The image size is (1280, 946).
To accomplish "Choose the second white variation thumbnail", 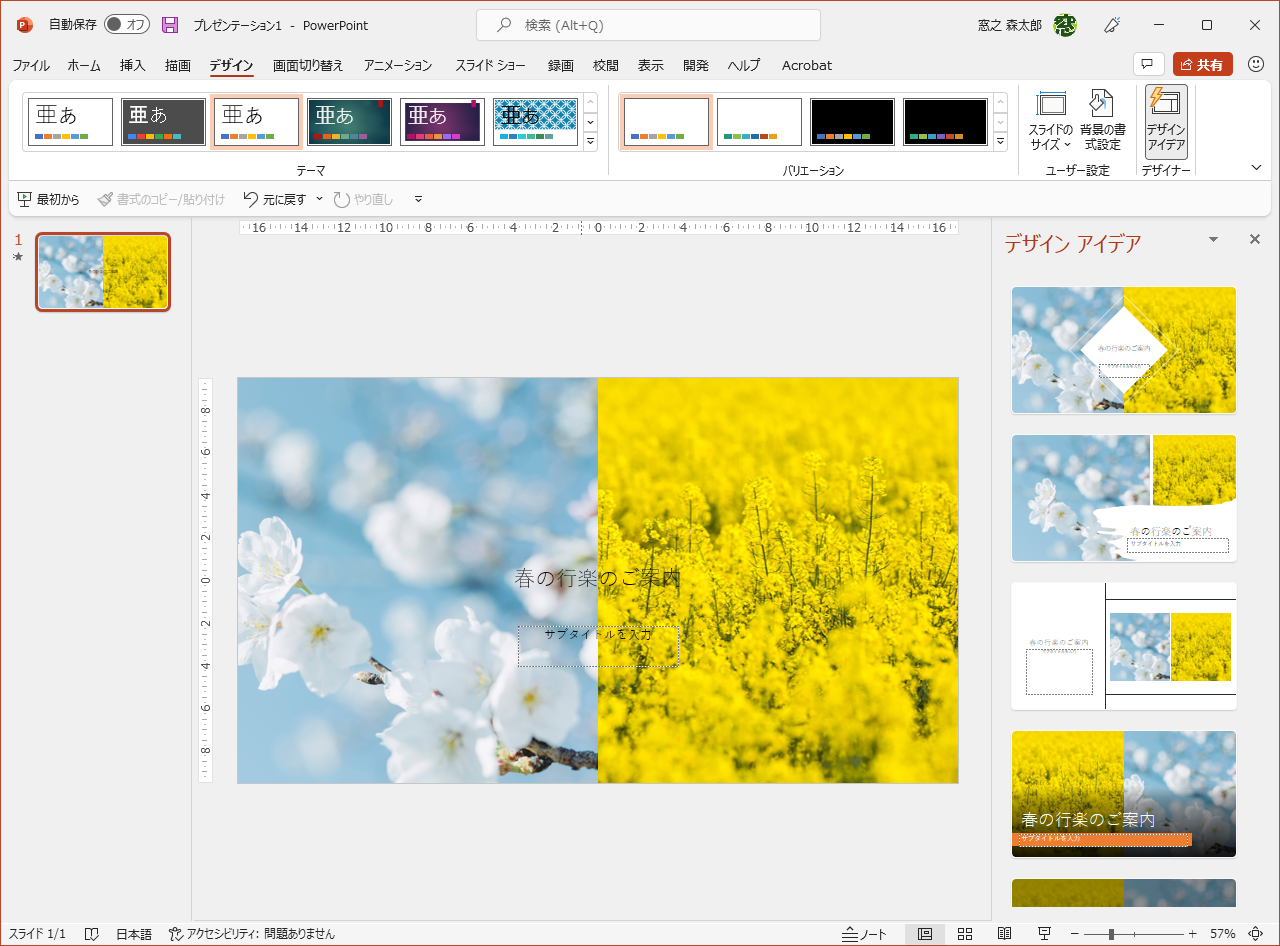I will click(759, 122).
